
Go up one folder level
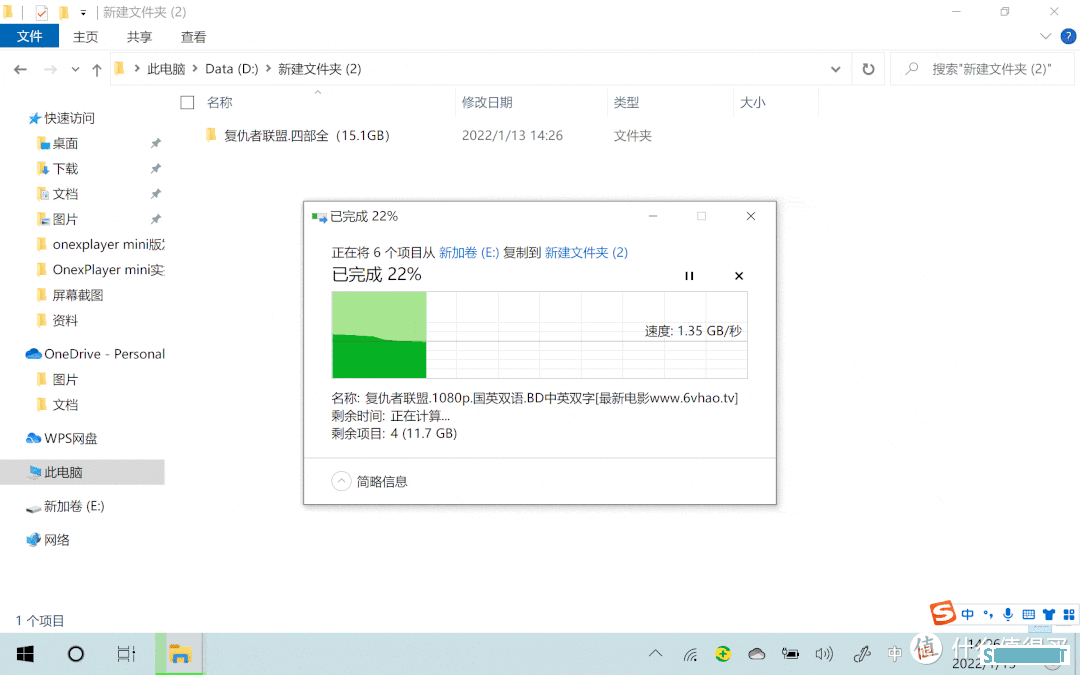(97, 70)
